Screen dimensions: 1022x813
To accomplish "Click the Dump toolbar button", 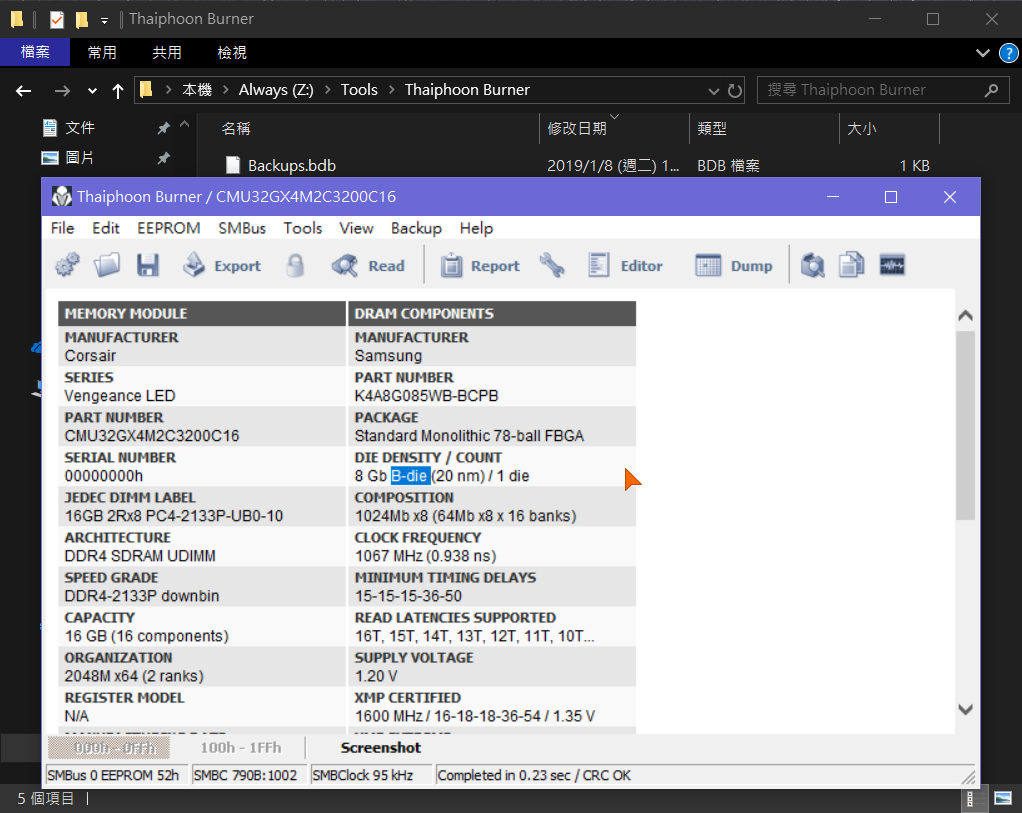I will point(734,265).
